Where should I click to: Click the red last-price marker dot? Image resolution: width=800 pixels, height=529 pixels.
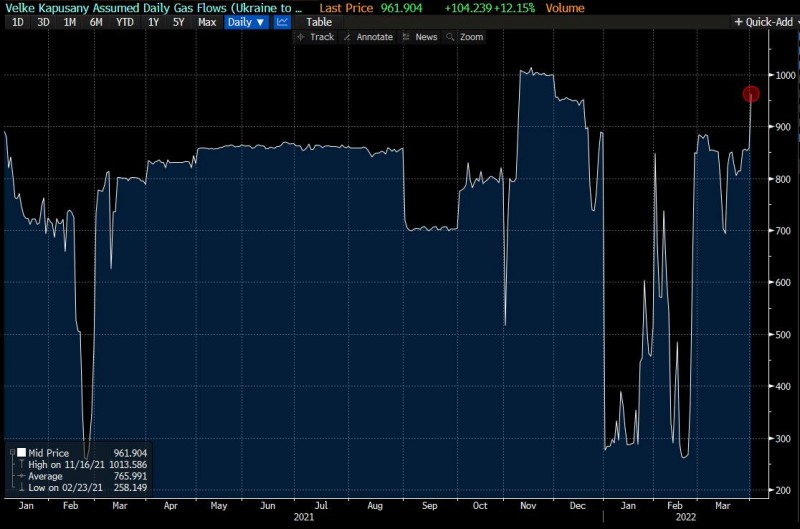(x=751, y=95)
